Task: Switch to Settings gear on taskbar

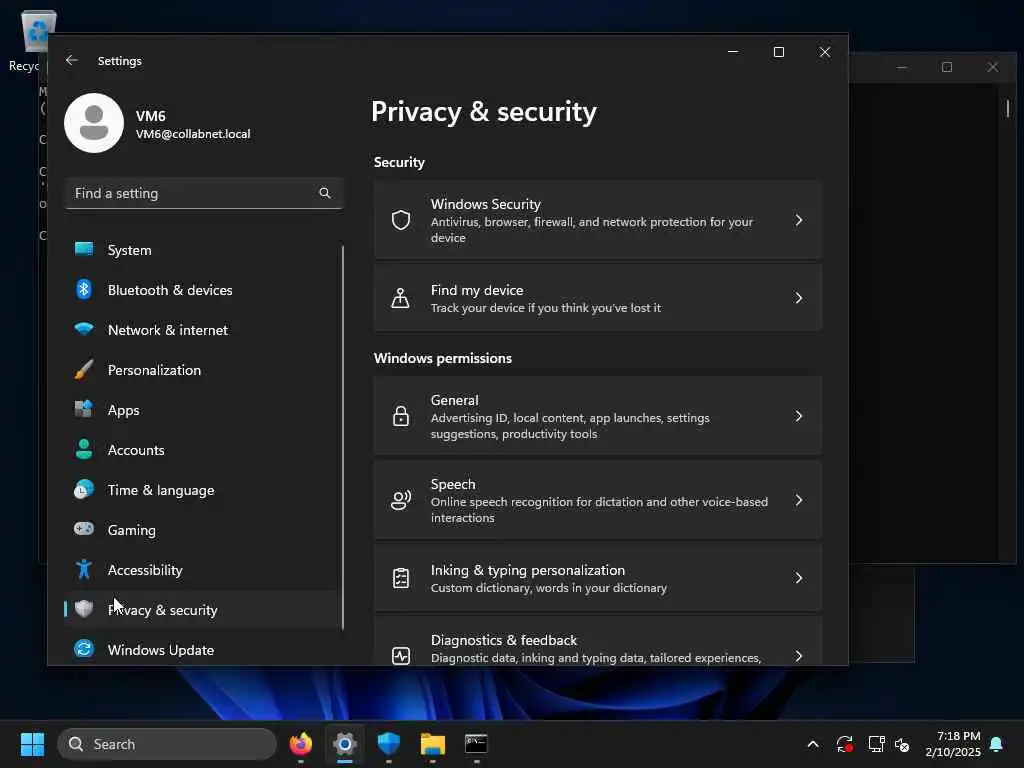Action: click(345, 744)
